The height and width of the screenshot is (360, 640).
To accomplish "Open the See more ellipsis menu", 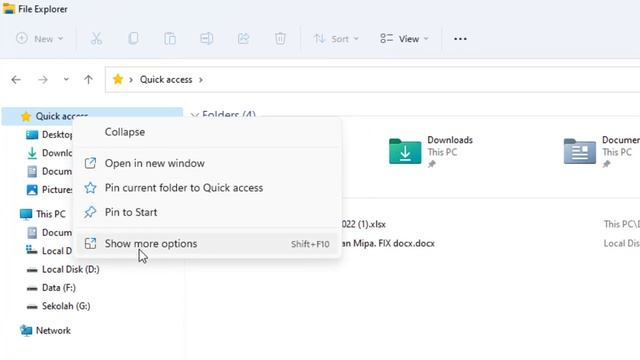I will 460,39.
